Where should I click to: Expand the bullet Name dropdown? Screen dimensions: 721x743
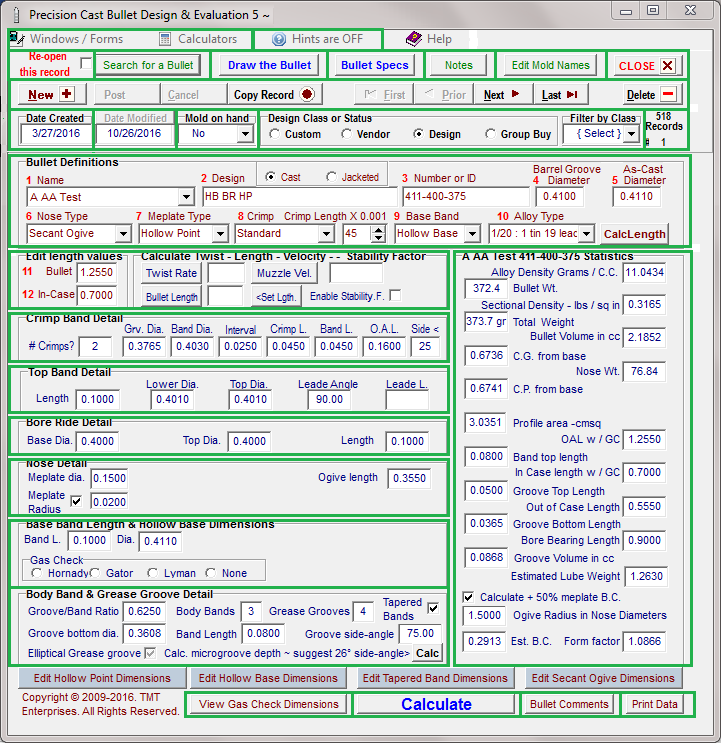click(186, 197)
